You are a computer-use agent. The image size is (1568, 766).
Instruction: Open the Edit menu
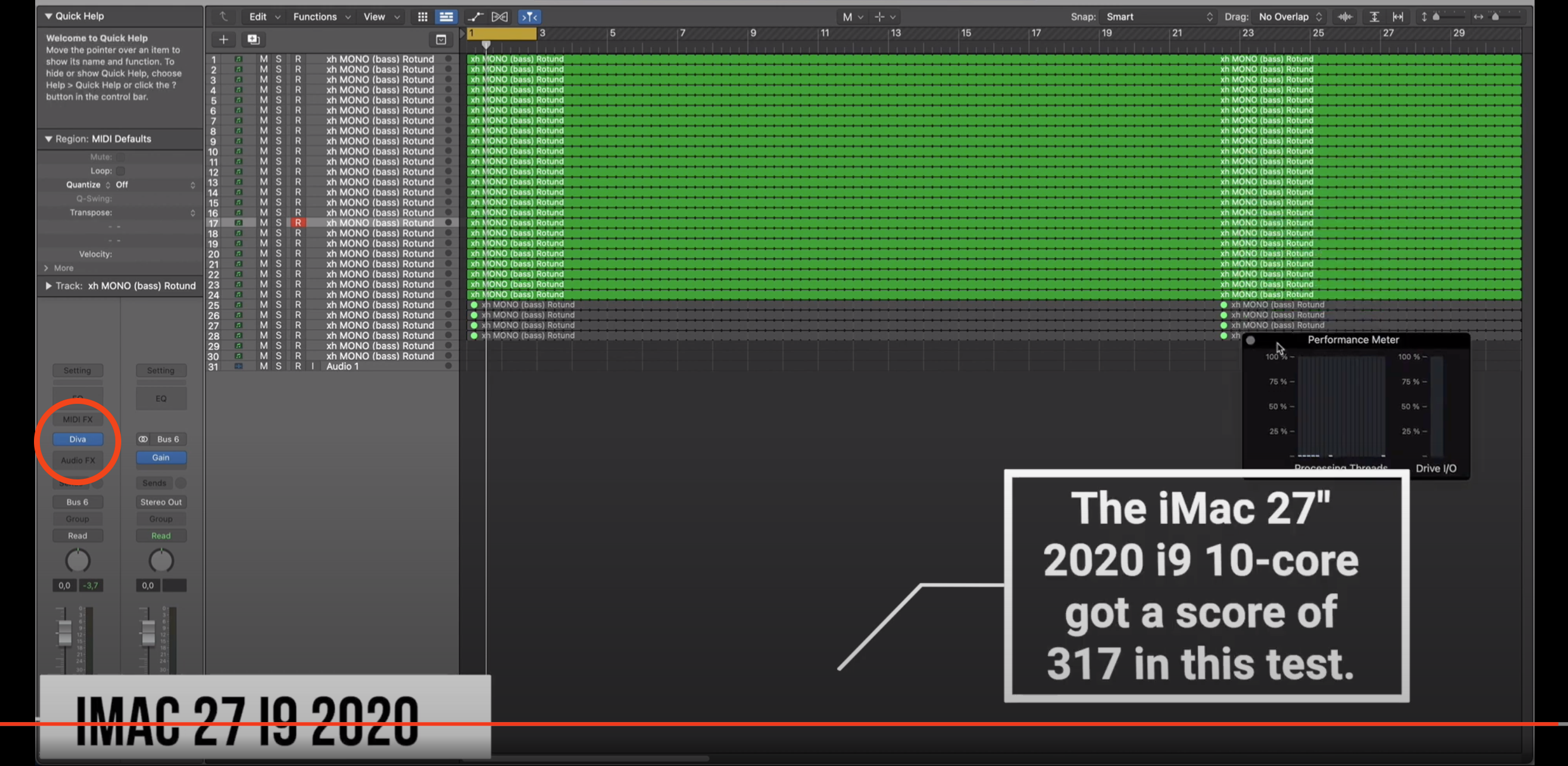264,17
